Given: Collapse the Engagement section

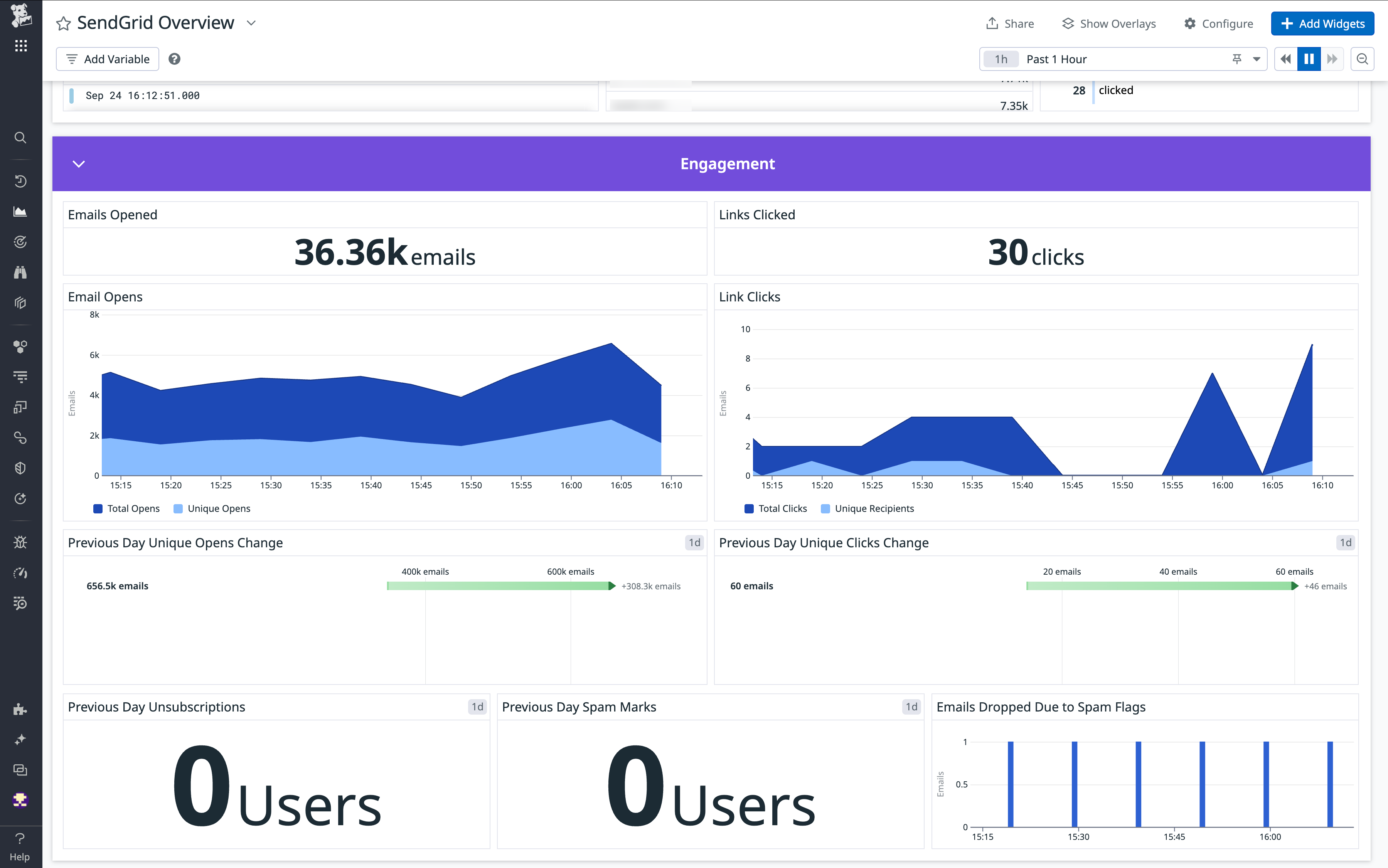Looking at the screenshot, I should tap(79, 163).
